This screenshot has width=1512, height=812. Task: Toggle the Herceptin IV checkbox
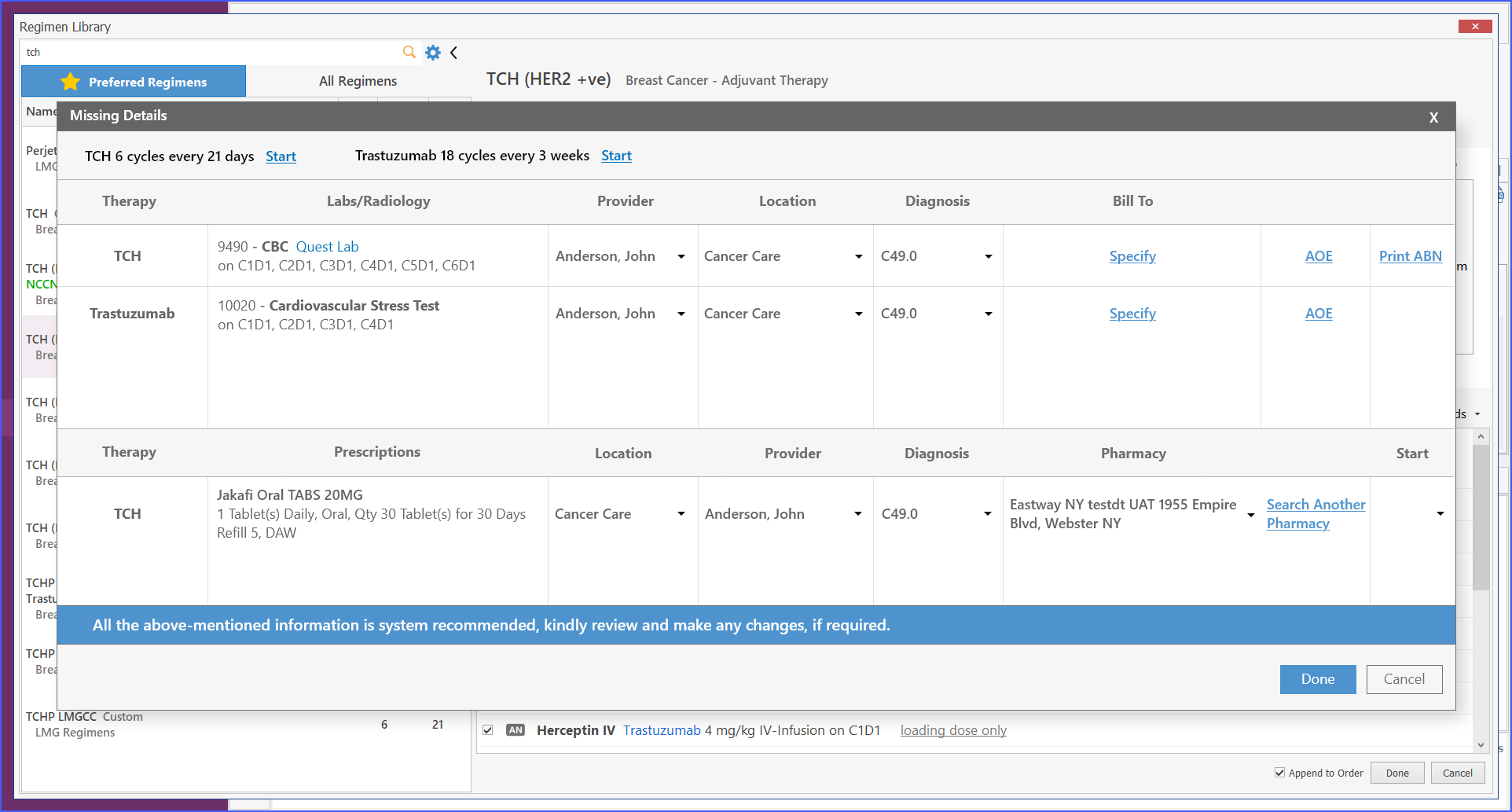pos(488,730)
